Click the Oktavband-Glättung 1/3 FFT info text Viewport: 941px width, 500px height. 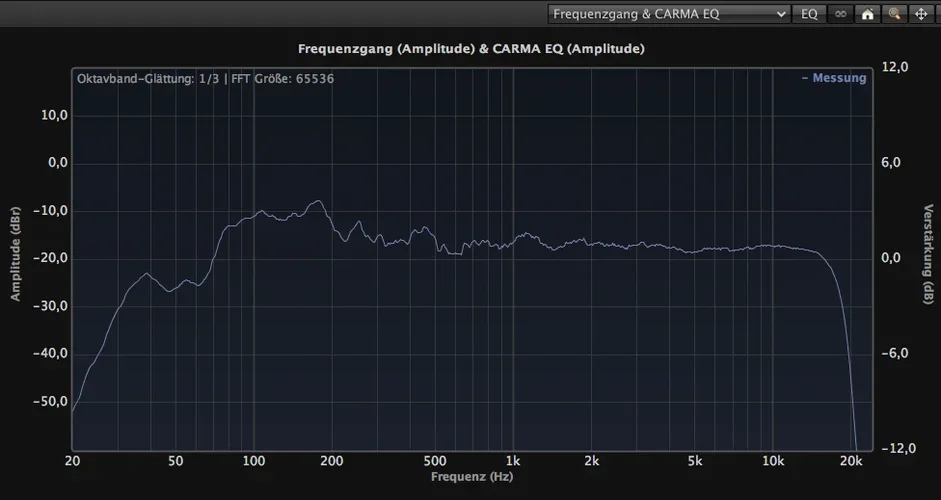pos(205,79)
